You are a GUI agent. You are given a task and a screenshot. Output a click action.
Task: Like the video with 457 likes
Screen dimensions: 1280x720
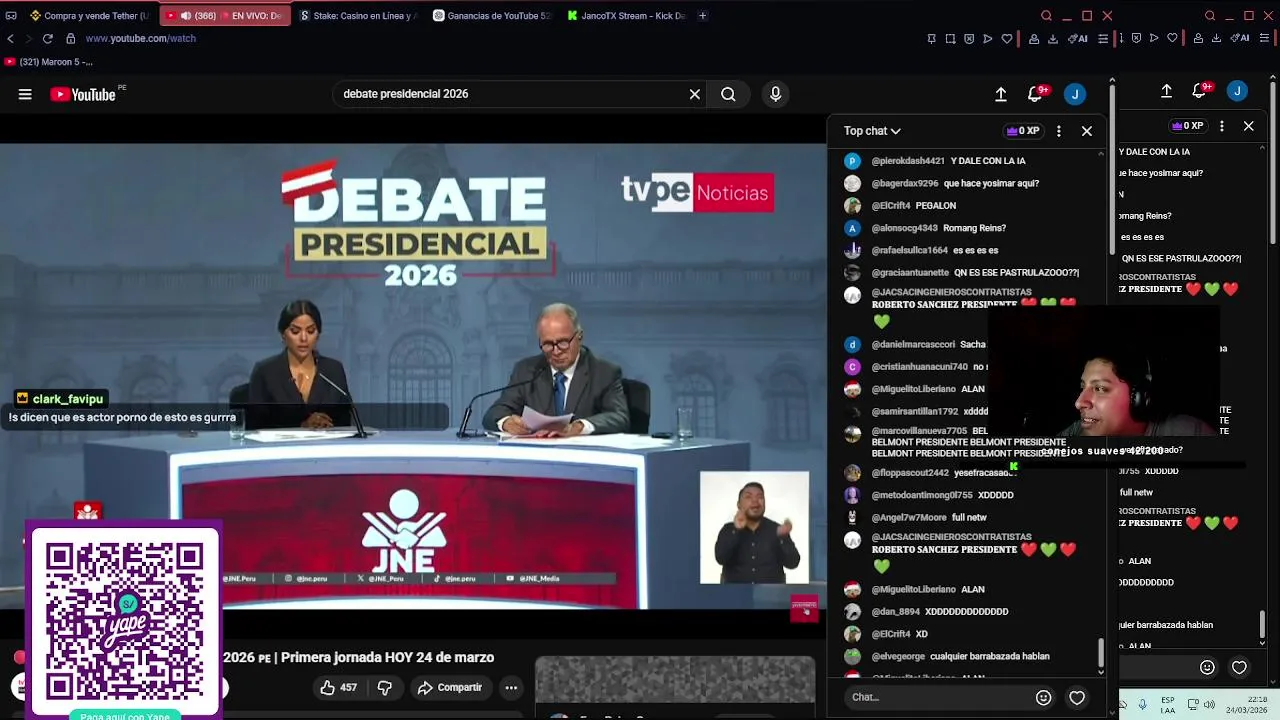click(x=338, y=687)
